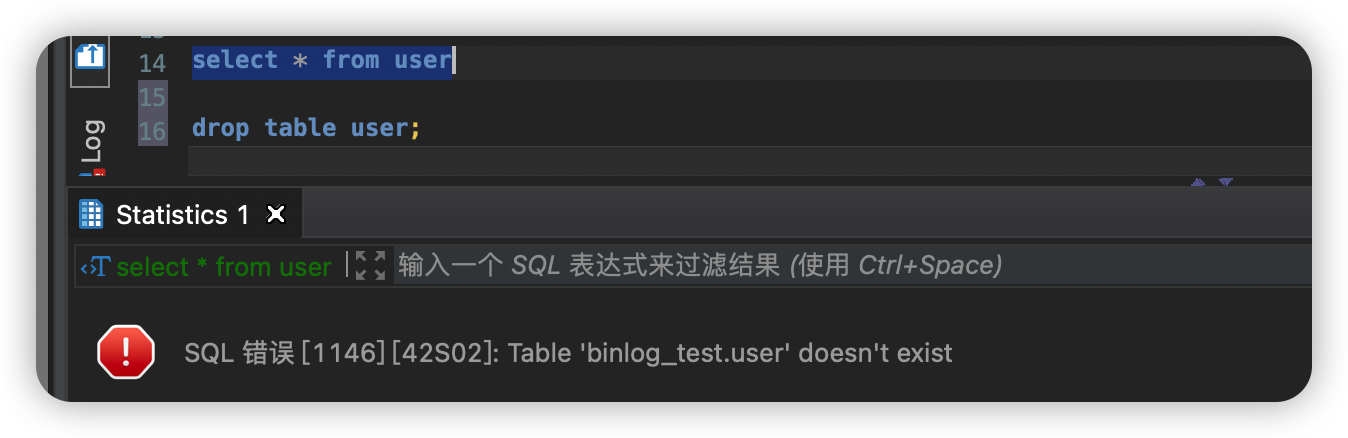1348x438 pixels.
Task: Click the red exclamation error icon
Action: (x=126, y=352)
